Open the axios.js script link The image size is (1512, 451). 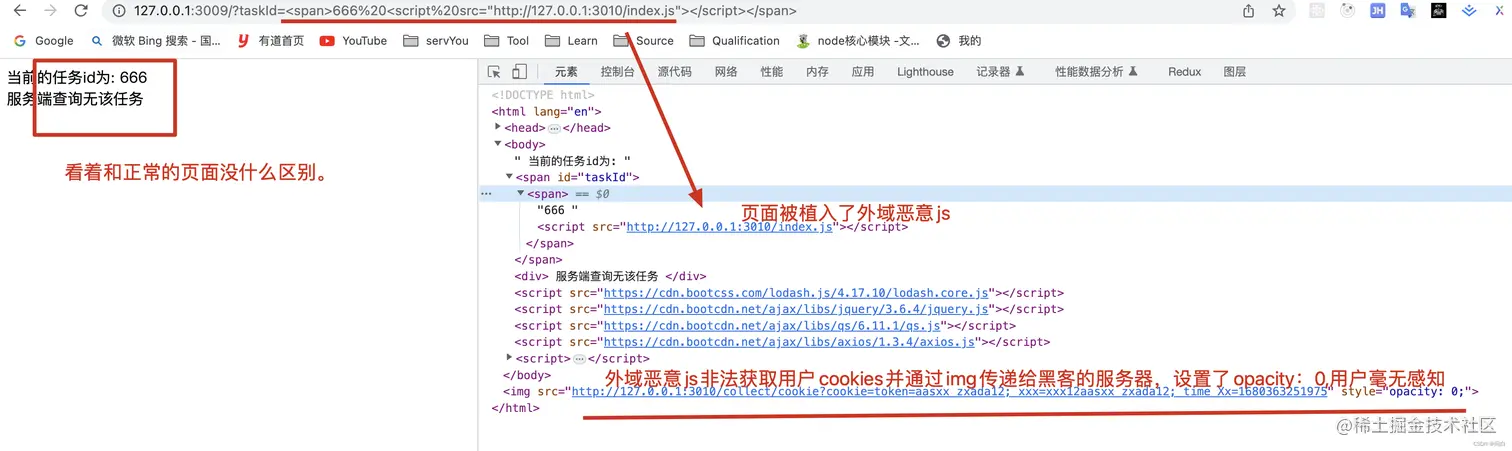pos(789,342)
